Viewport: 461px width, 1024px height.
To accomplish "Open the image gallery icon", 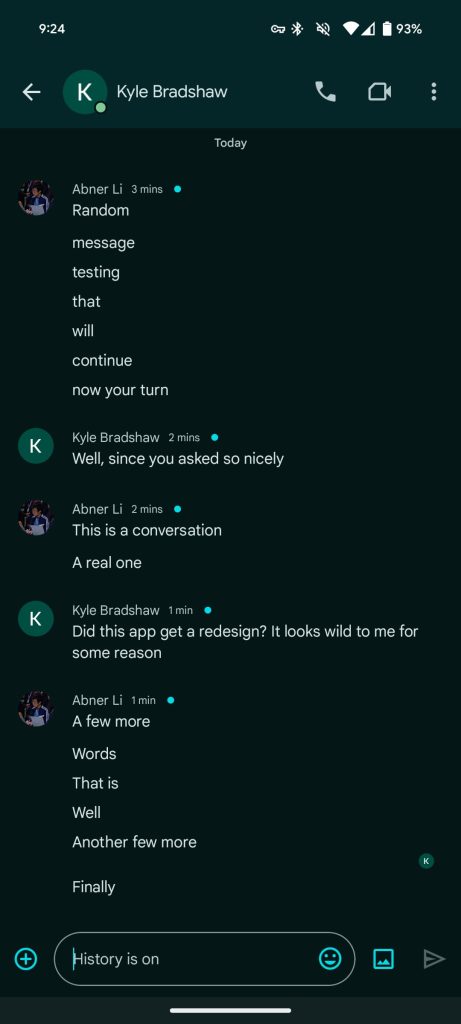I will 383,959.
